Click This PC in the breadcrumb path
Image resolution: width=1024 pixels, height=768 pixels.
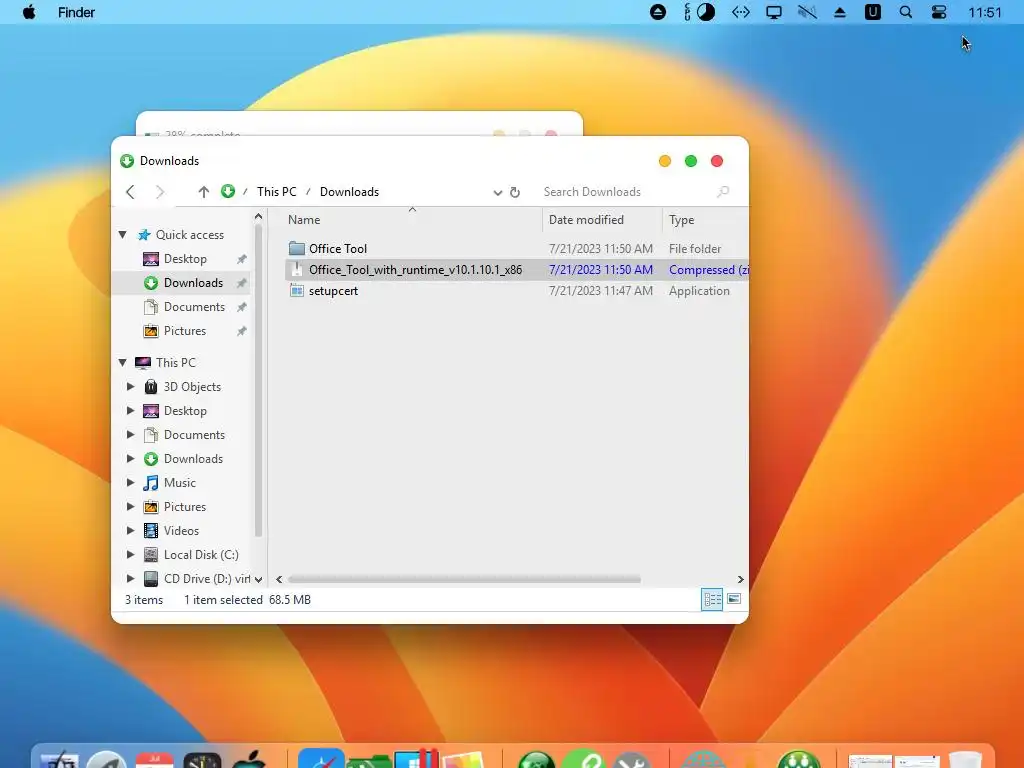click(277, 192)
